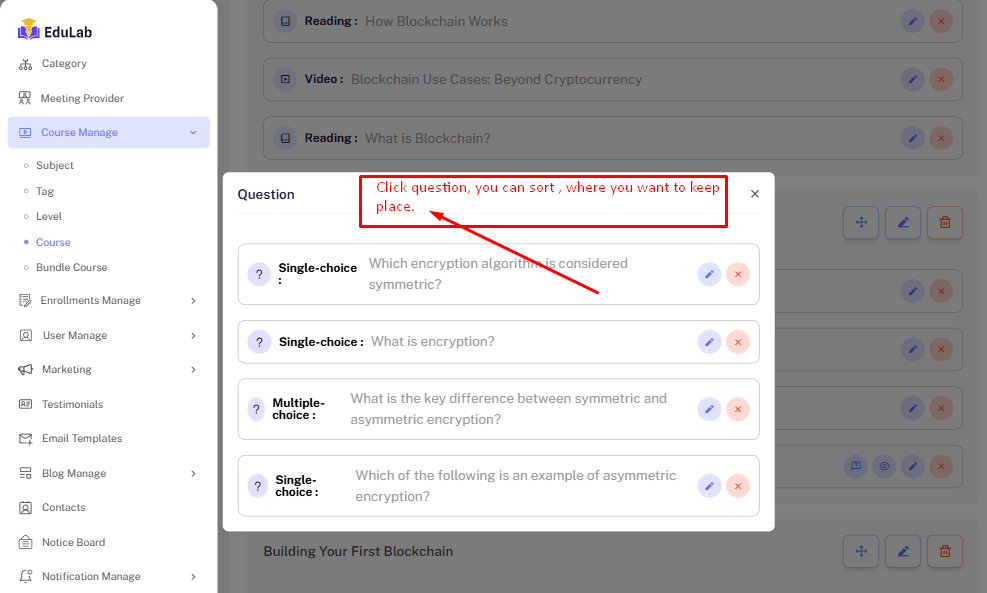Close the Question dialog
Image resolution: width=987 pixels, height=593 pixels.
pos(754,194)
